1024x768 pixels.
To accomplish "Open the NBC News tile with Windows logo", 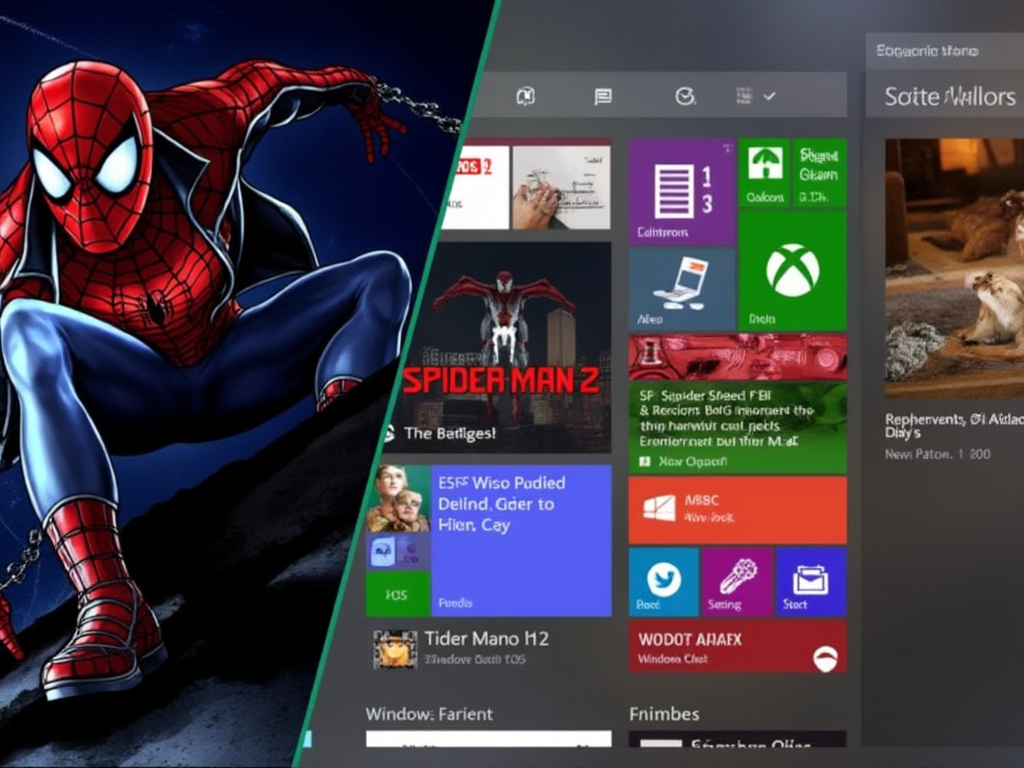I will tap(738, 508).
